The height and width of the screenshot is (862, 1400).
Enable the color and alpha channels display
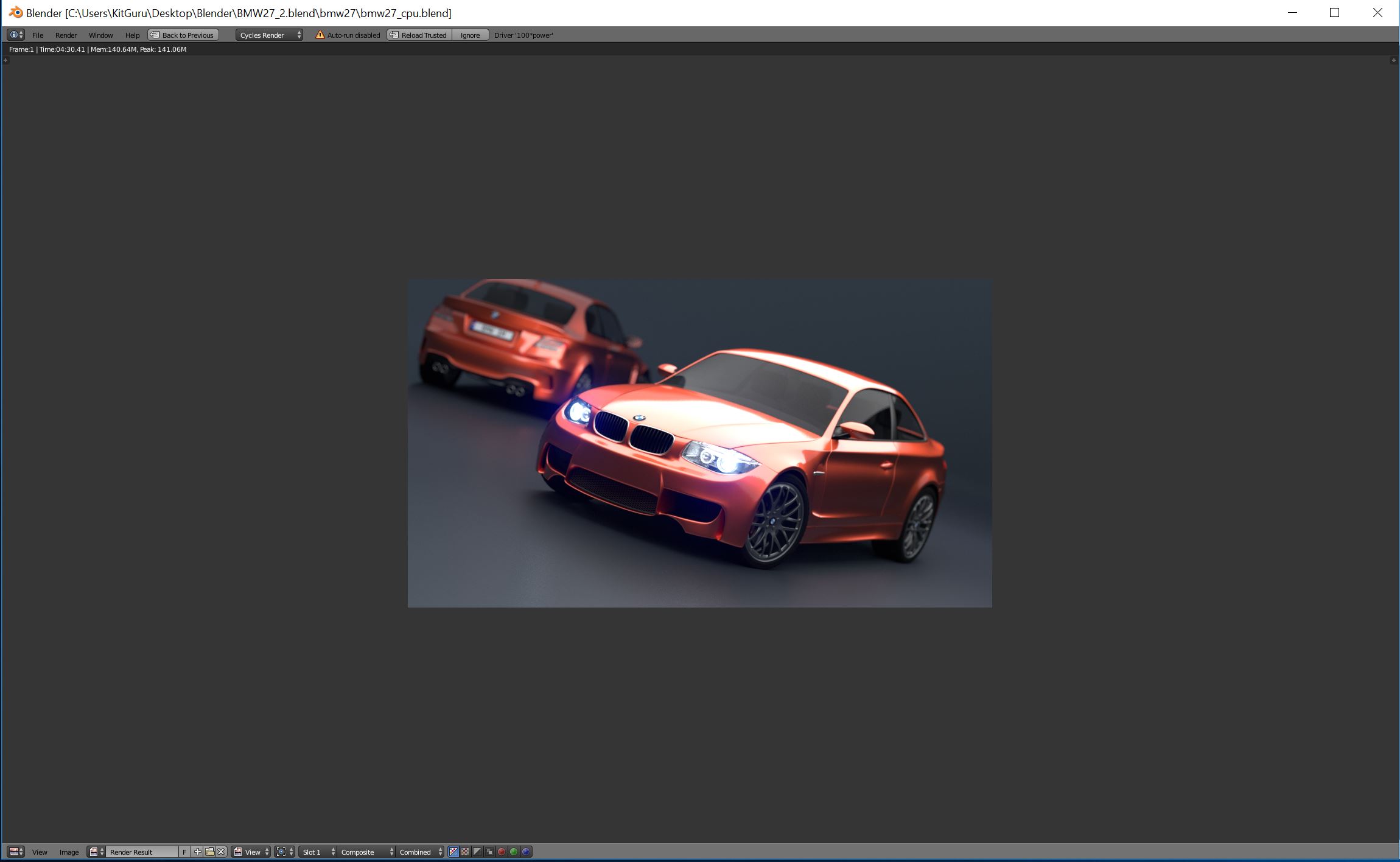(453, 852)
